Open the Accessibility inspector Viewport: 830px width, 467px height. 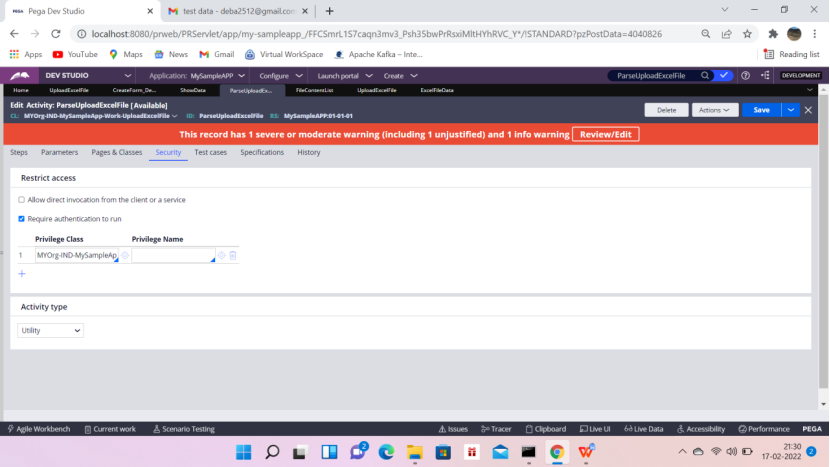701,429
